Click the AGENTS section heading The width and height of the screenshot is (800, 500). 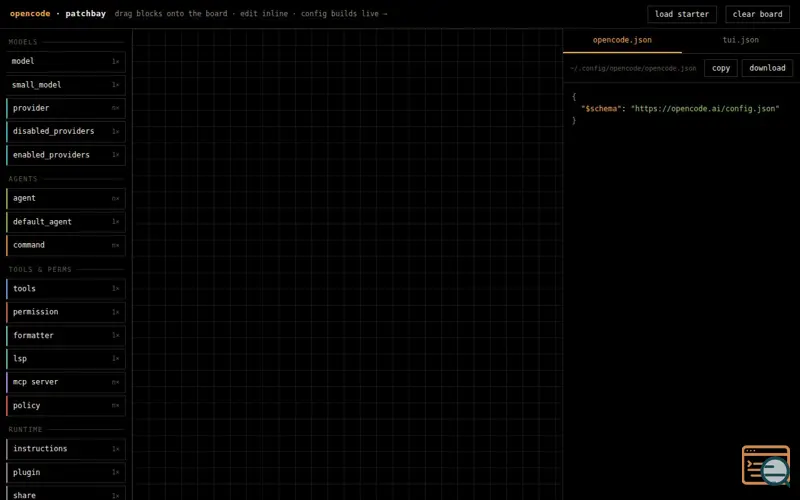point(23,179)
